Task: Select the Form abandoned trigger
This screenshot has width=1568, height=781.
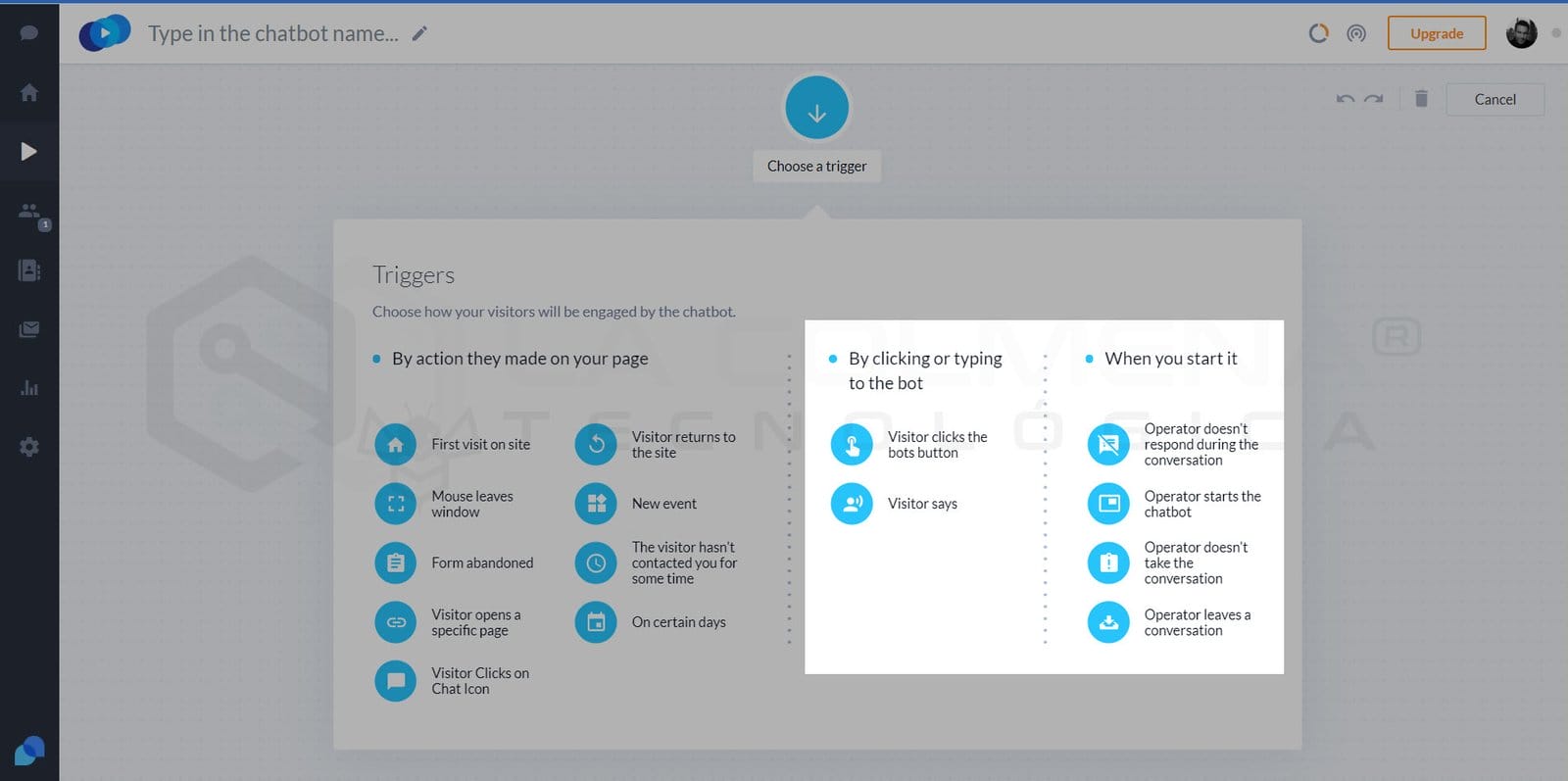Action: [455, 562]
